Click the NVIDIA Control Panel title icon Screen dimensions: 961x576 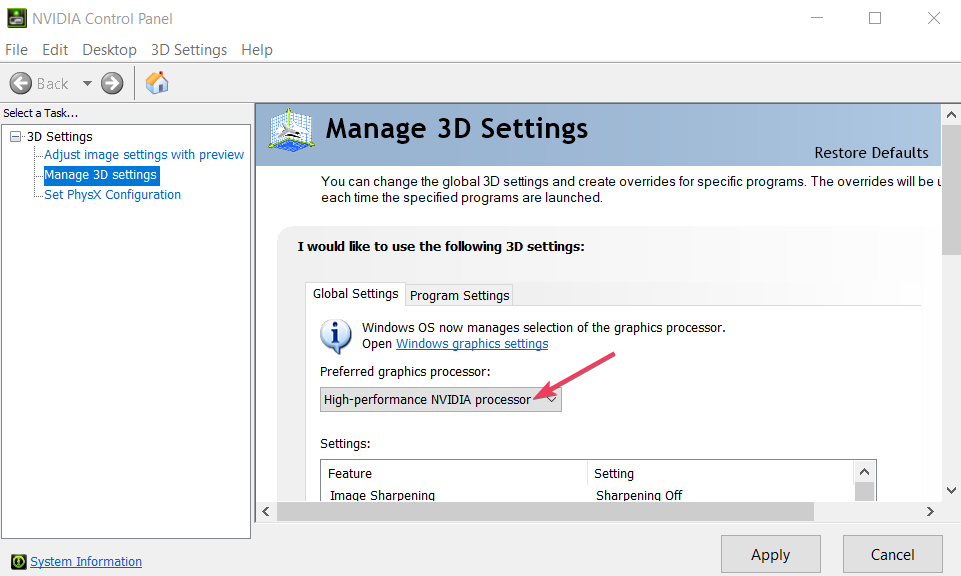[16, 17]
